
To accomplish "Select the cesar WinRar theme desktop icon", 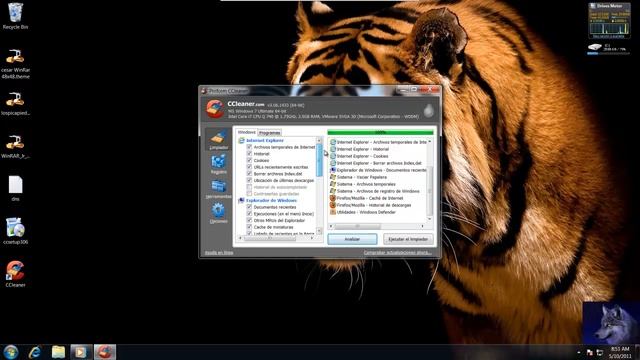I will pos(16,64).
